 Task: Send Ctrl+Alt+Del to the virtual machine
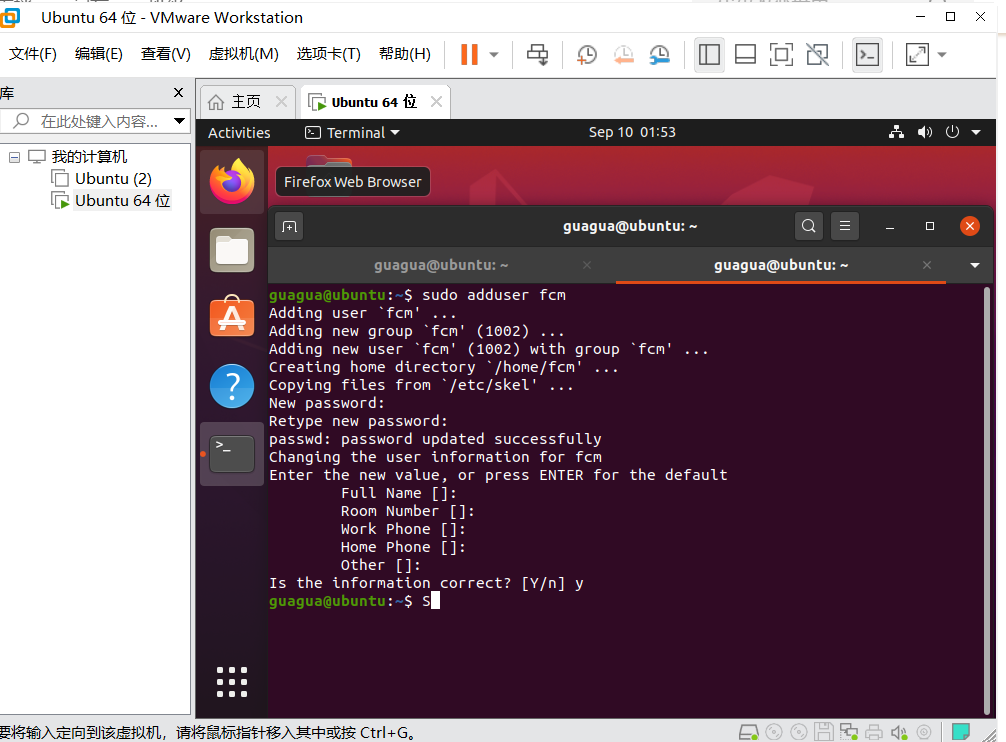pyautogui.click(x=538, y=55)
